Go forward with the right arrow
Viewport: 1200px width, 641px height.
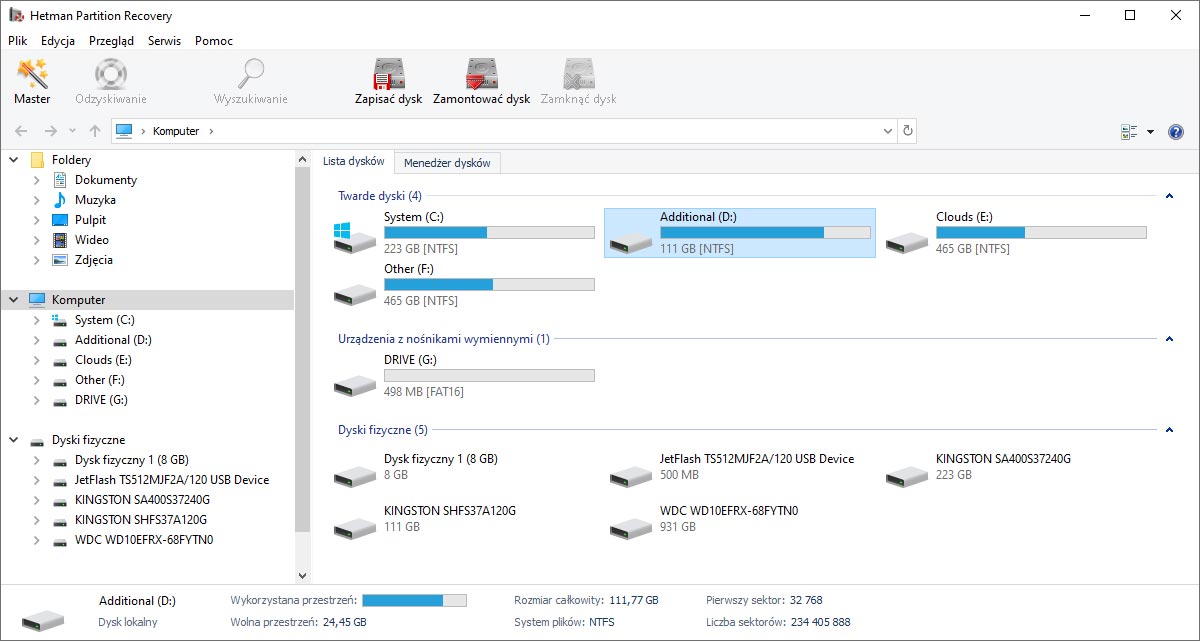50,131
